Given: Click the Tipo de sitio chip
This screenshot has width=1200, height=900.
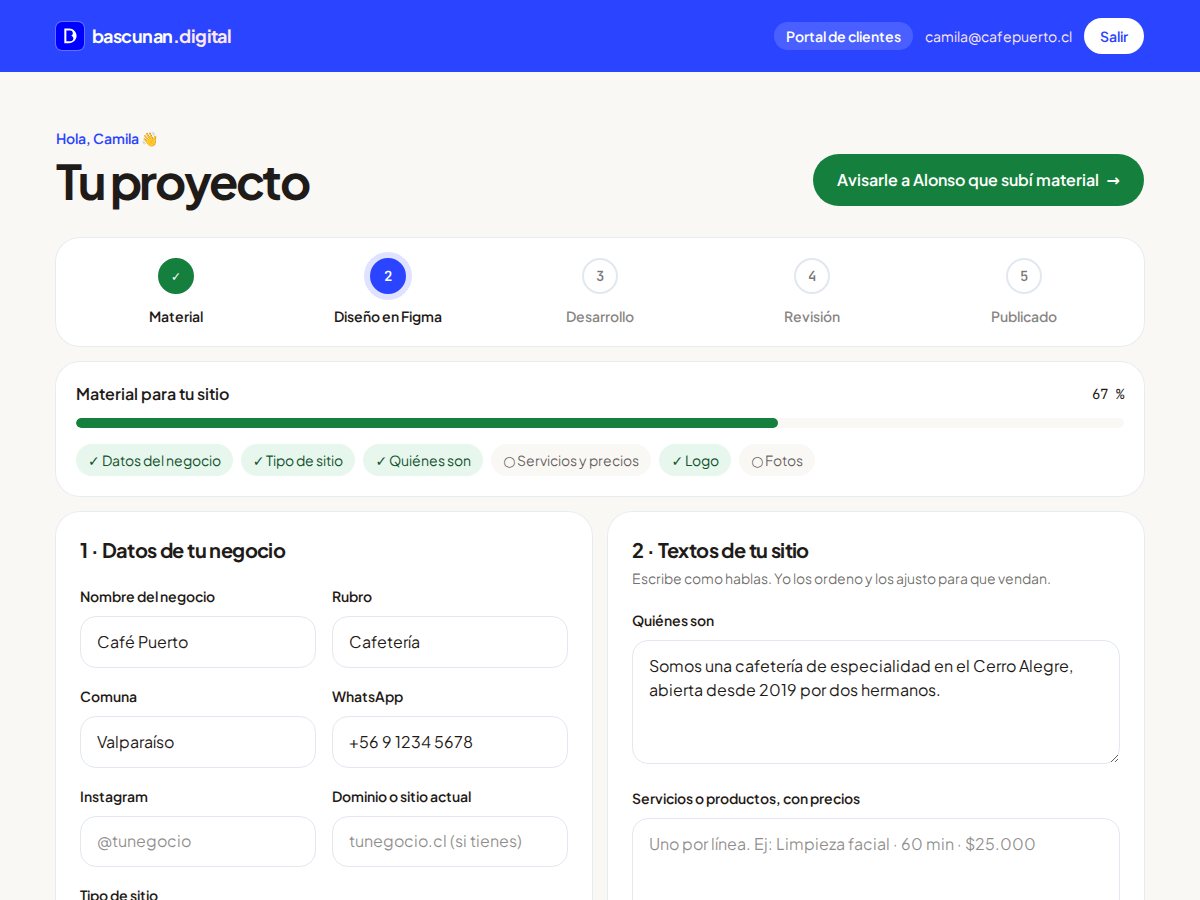Looking at the screenshot, I should [x=298, y=461].
